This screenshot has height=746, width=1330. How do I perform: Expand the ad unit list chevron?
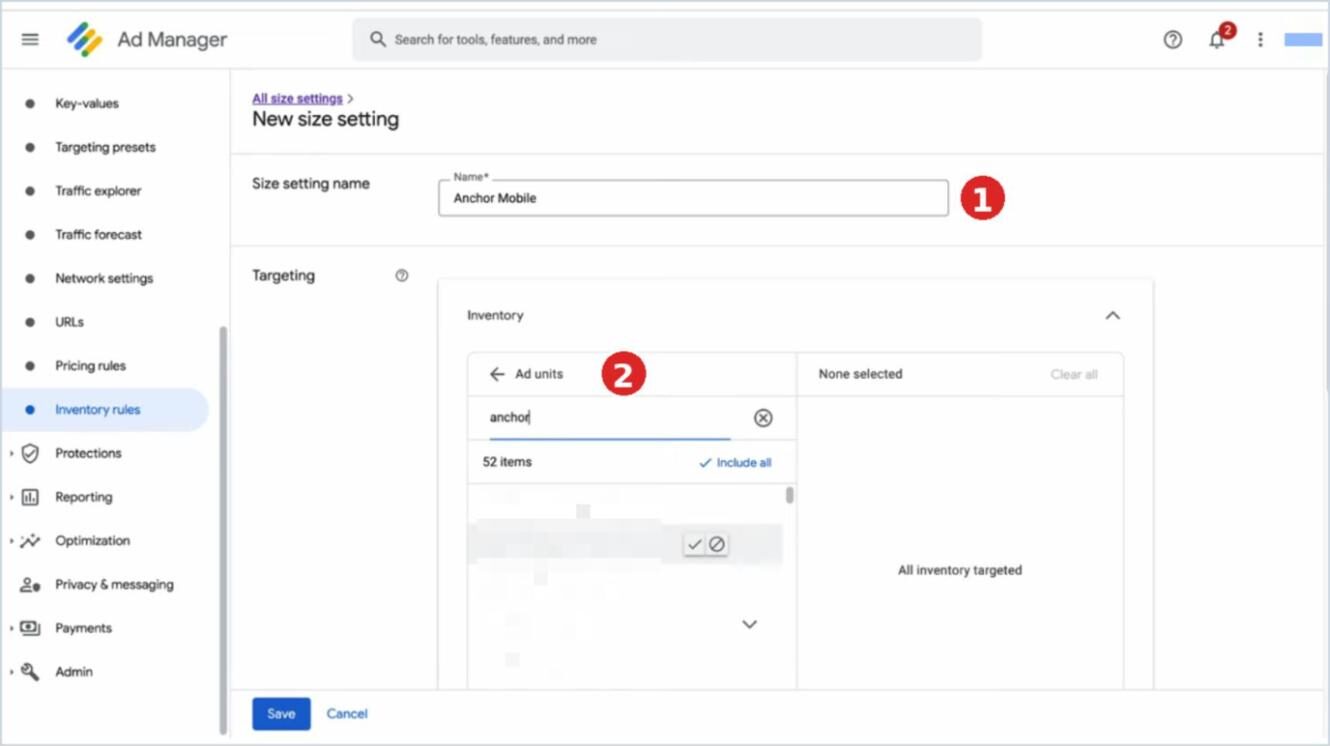coord(749,624)
